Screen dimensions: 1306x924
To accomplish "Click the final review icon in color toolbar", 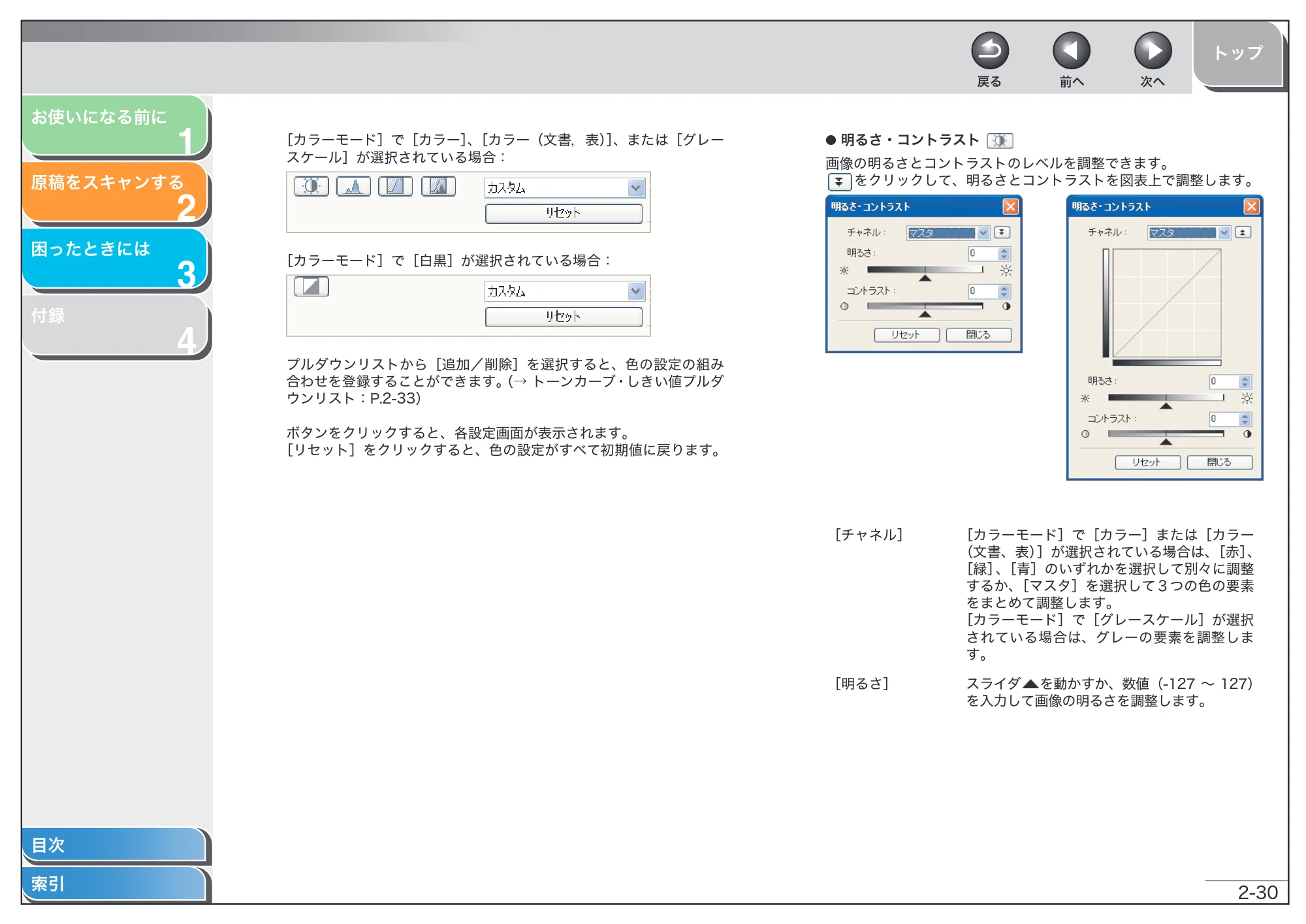I will (x=438, y=187).
